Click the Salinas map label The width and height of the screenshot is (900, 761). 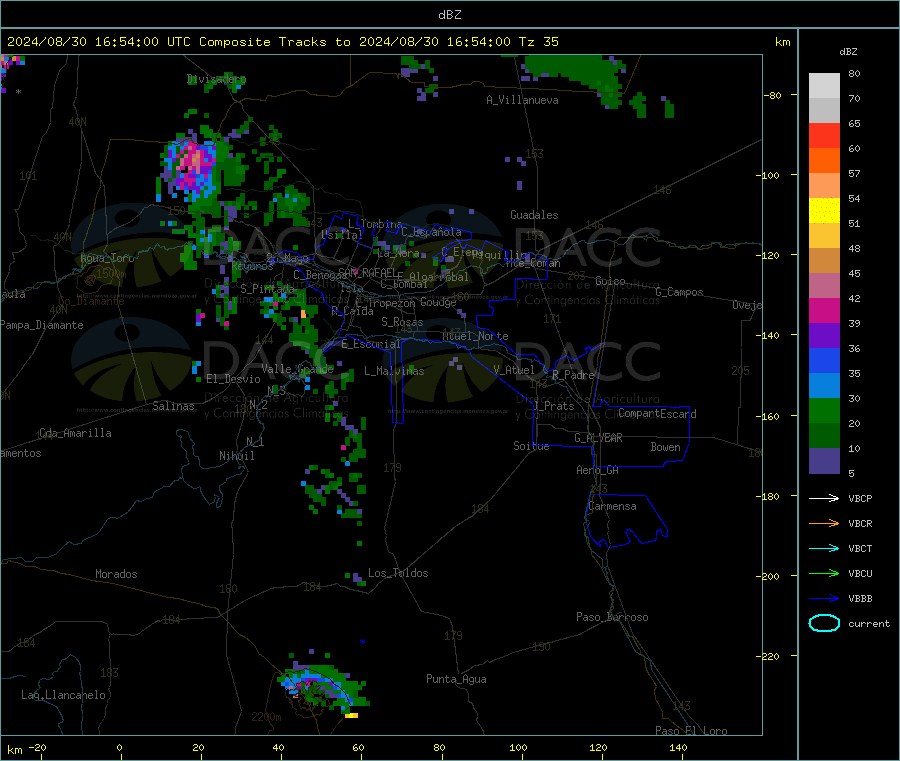click(173, 406)
